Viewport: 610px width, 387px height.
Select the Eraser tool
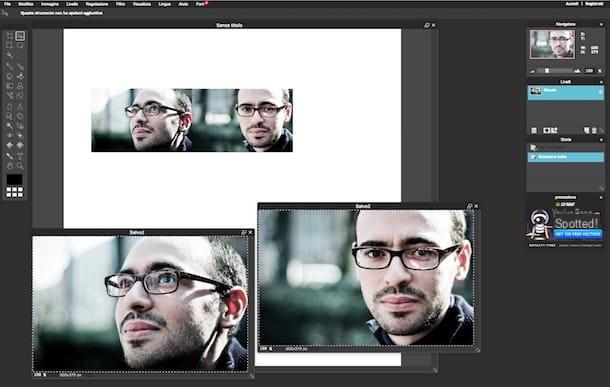[9, 76]
